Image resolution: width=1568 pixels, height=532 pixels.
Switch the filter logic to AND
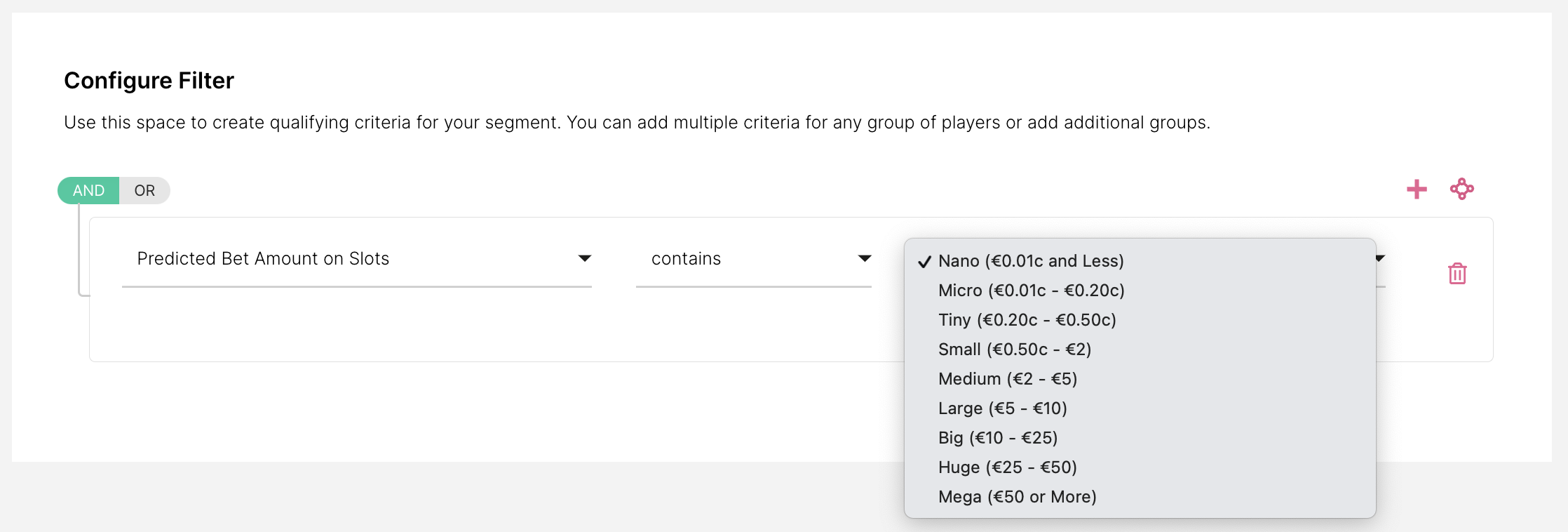tap(88, 191)
